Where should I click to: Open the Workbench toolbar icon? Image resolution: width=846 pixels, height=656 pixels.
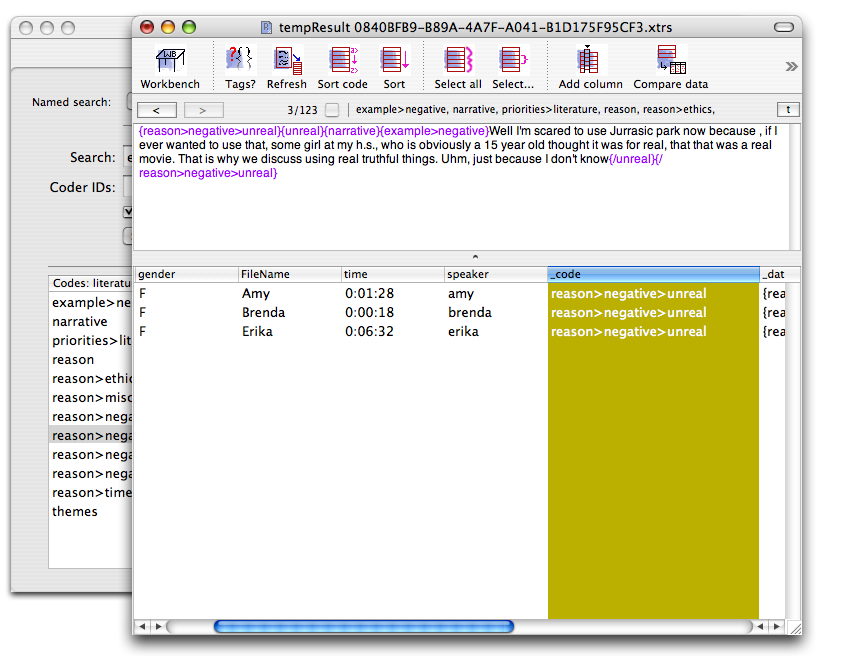(170, 67)
